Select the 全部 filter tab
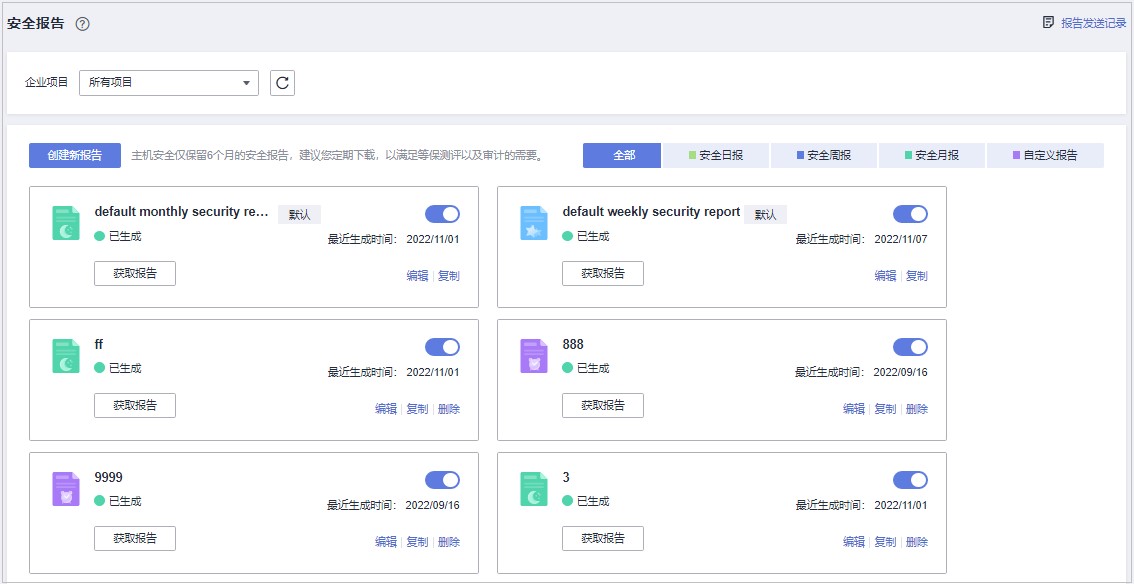This screenshot has width=1134, height=584. click(x=621, y=155)
